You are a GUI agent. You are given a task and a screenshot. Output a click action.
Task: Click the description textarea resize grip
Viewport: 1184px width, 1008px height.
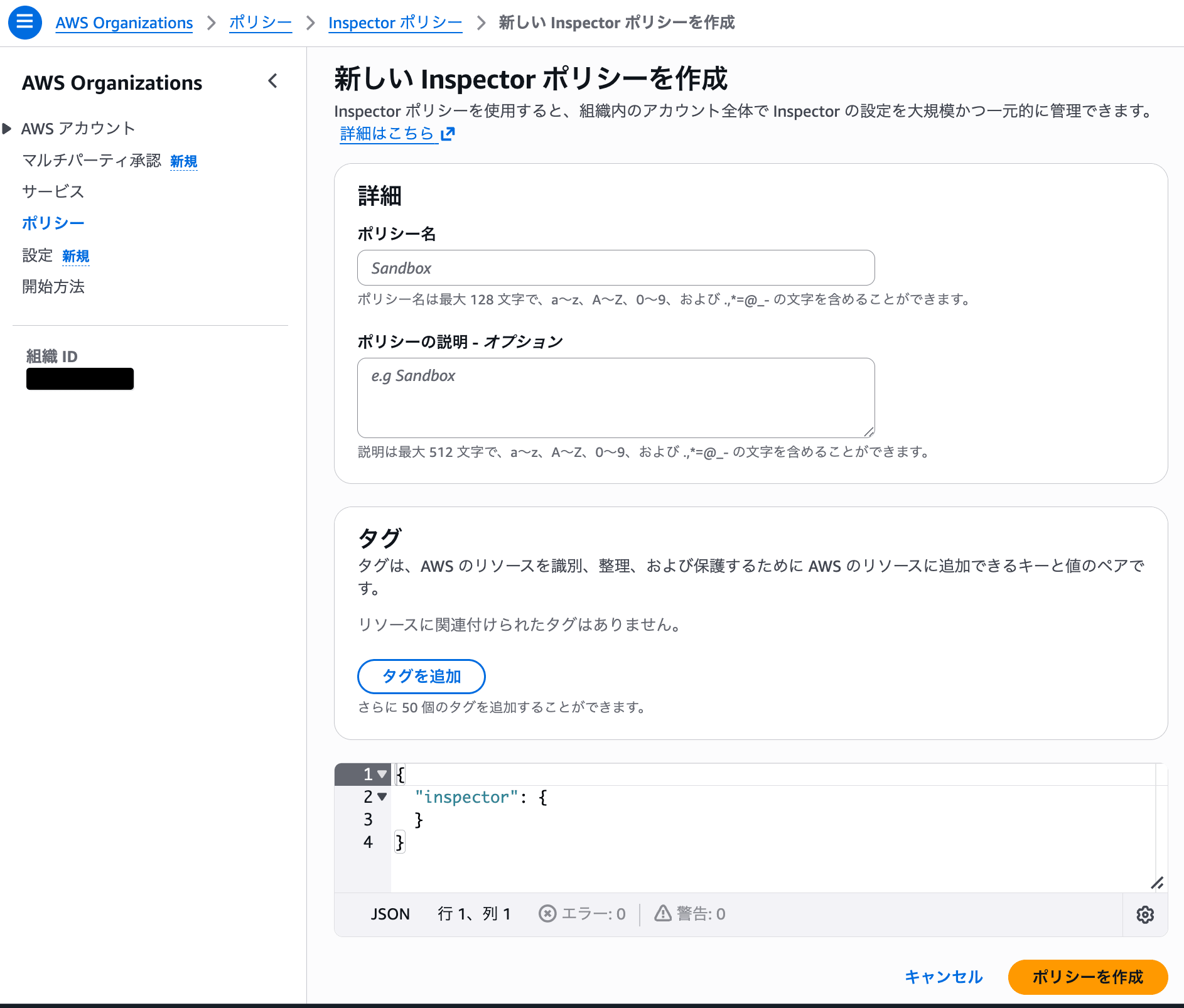(x=869, y=432)
